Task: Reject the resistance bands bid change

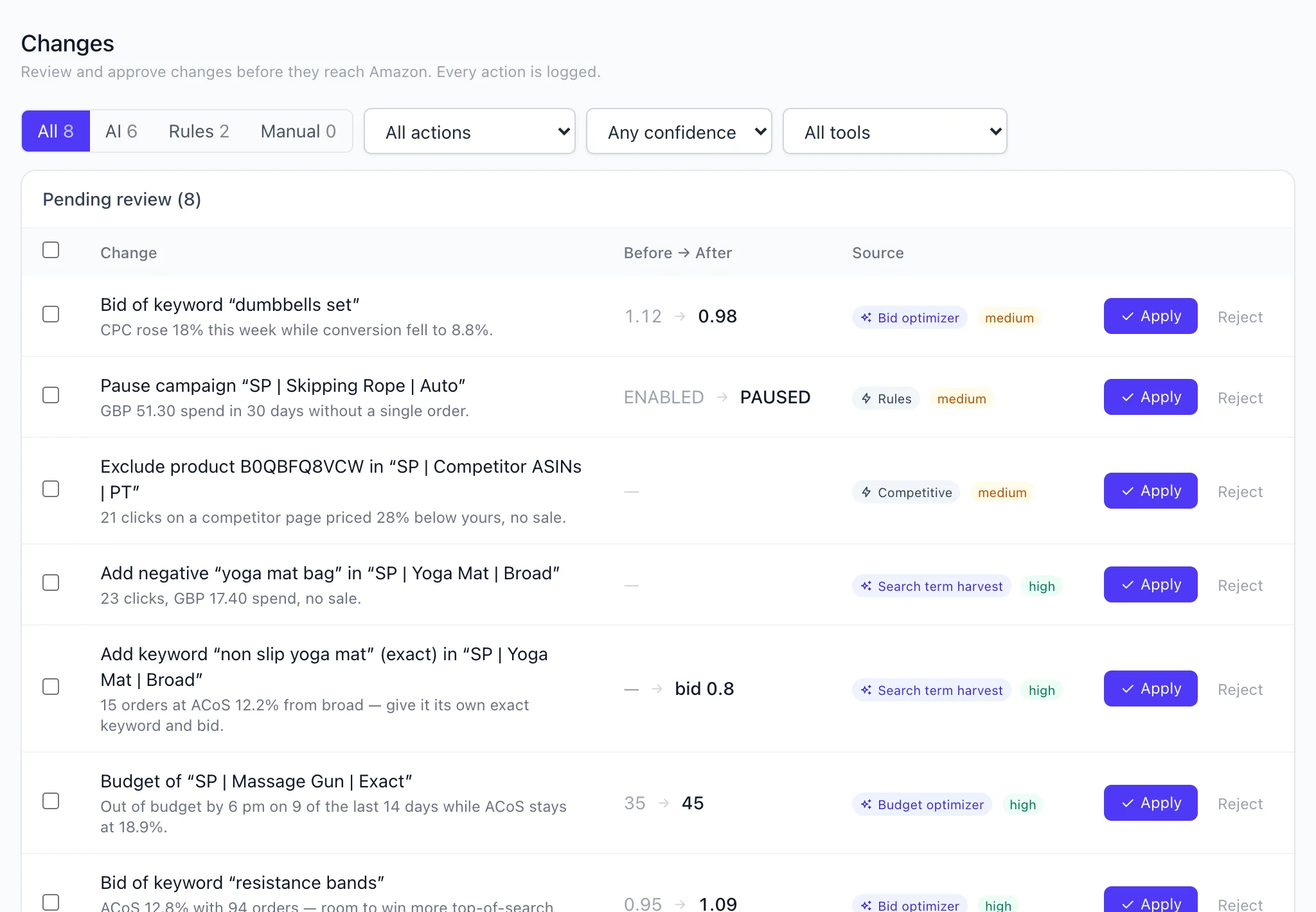Action: (1240, 904)
